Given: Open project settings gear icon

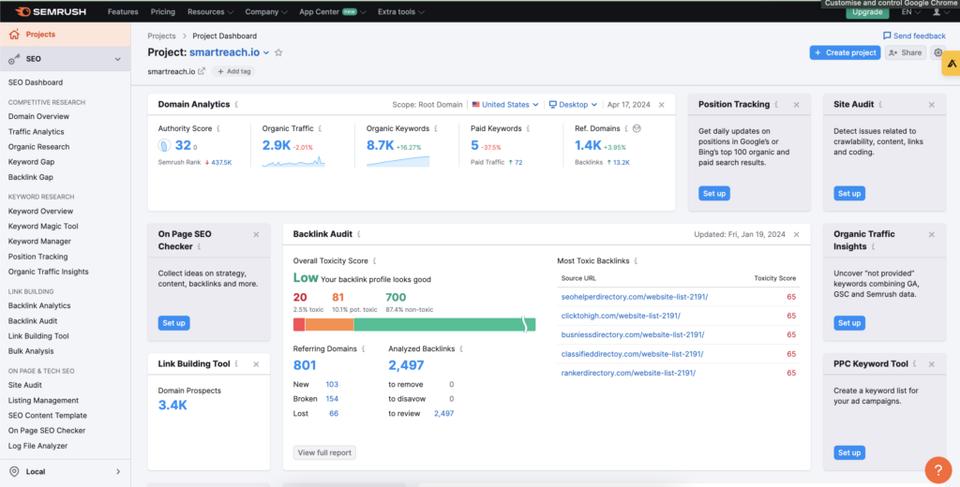Looking at the screenshot, I should 938,53.
